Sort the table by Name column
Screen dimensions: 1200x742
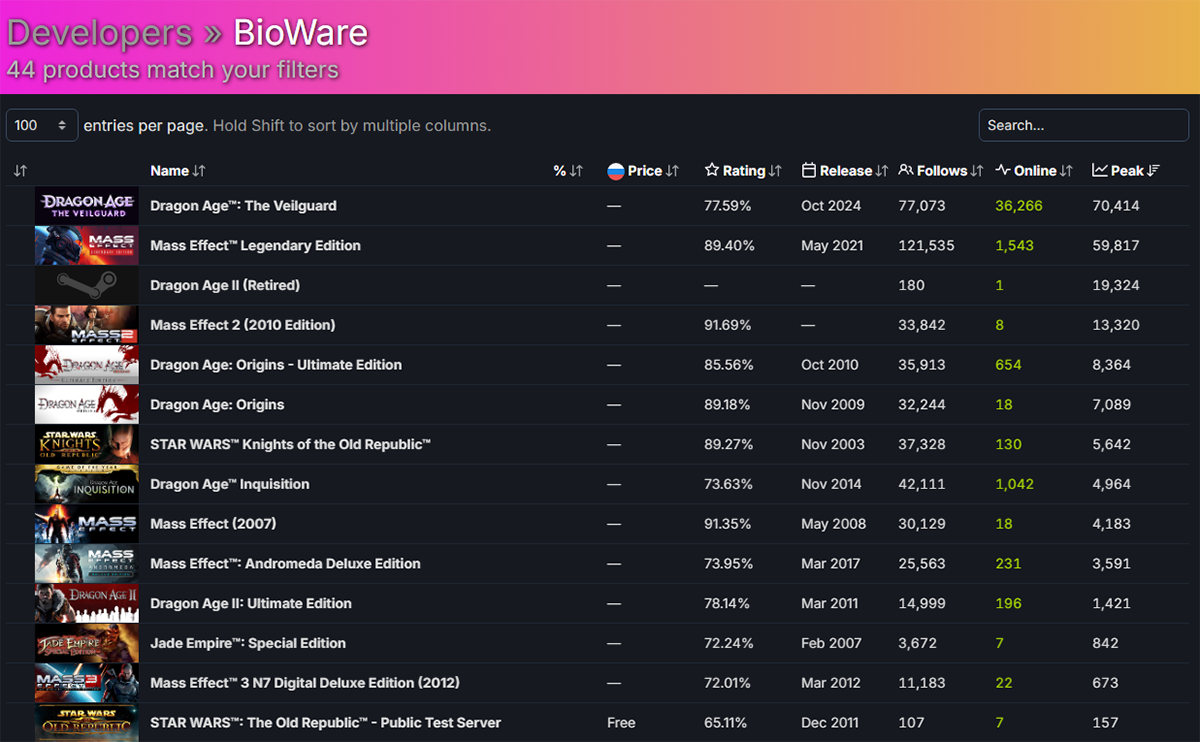(178, 171)
